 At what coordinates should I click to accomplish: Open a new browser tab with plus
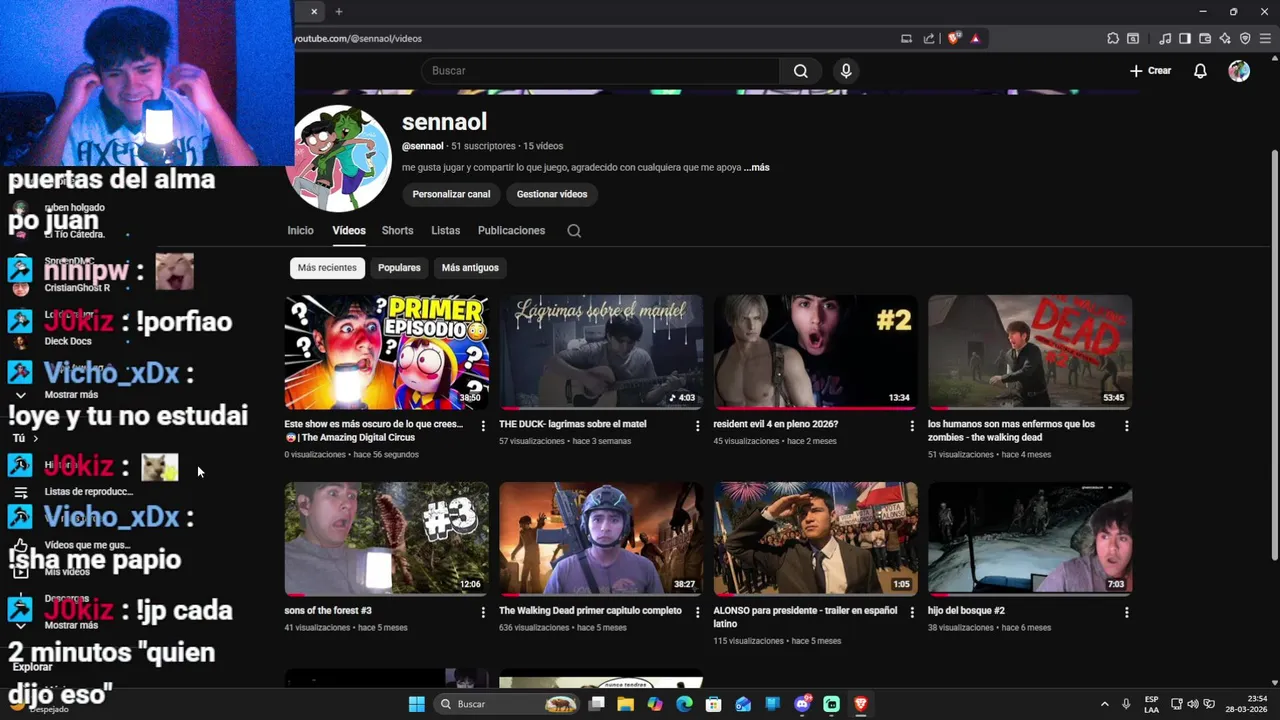click(339, 12)
